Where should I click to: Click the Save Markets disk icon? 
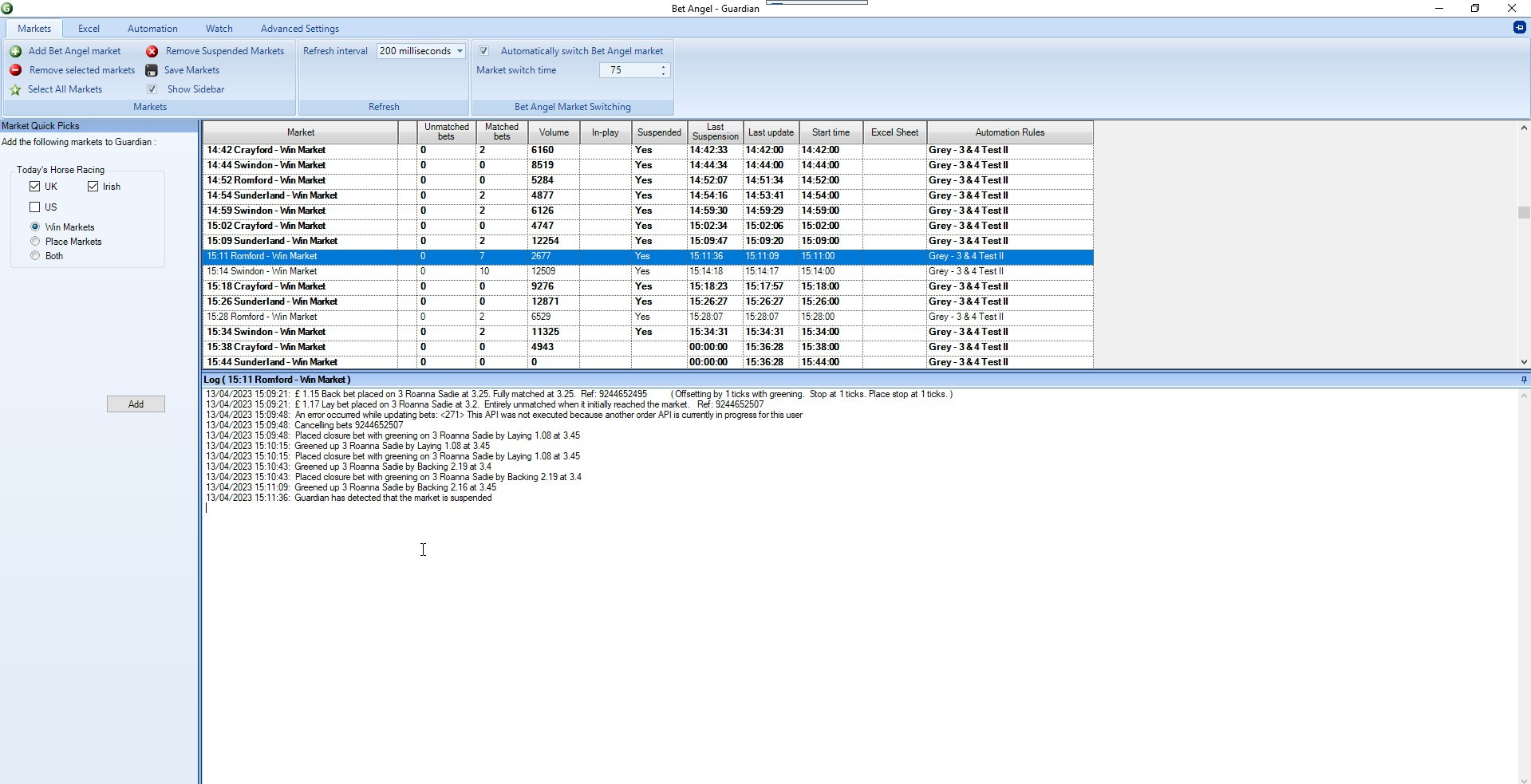coord(152,70)
